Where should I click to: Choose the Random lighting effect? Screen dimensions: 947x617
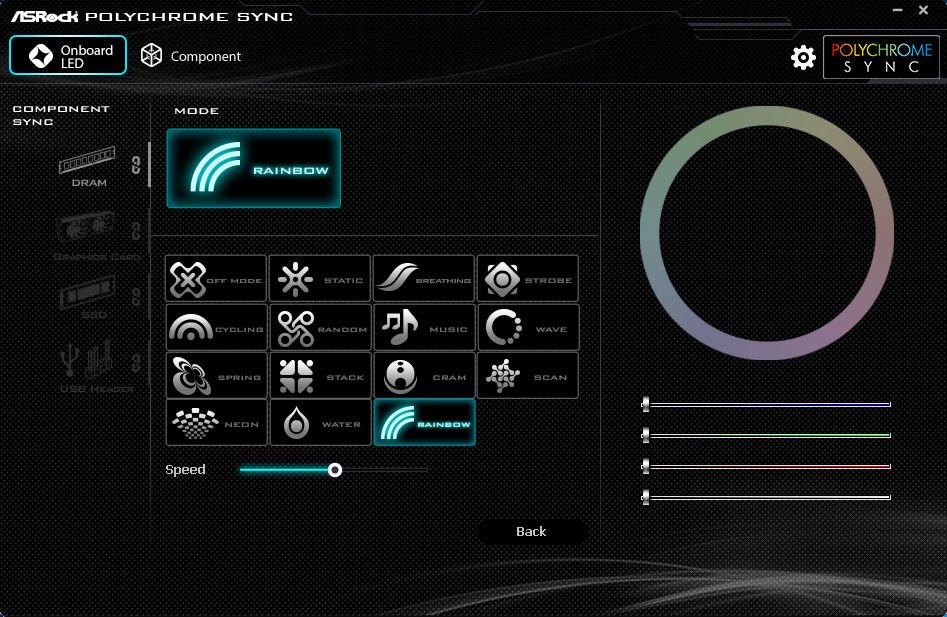[320, 327]
